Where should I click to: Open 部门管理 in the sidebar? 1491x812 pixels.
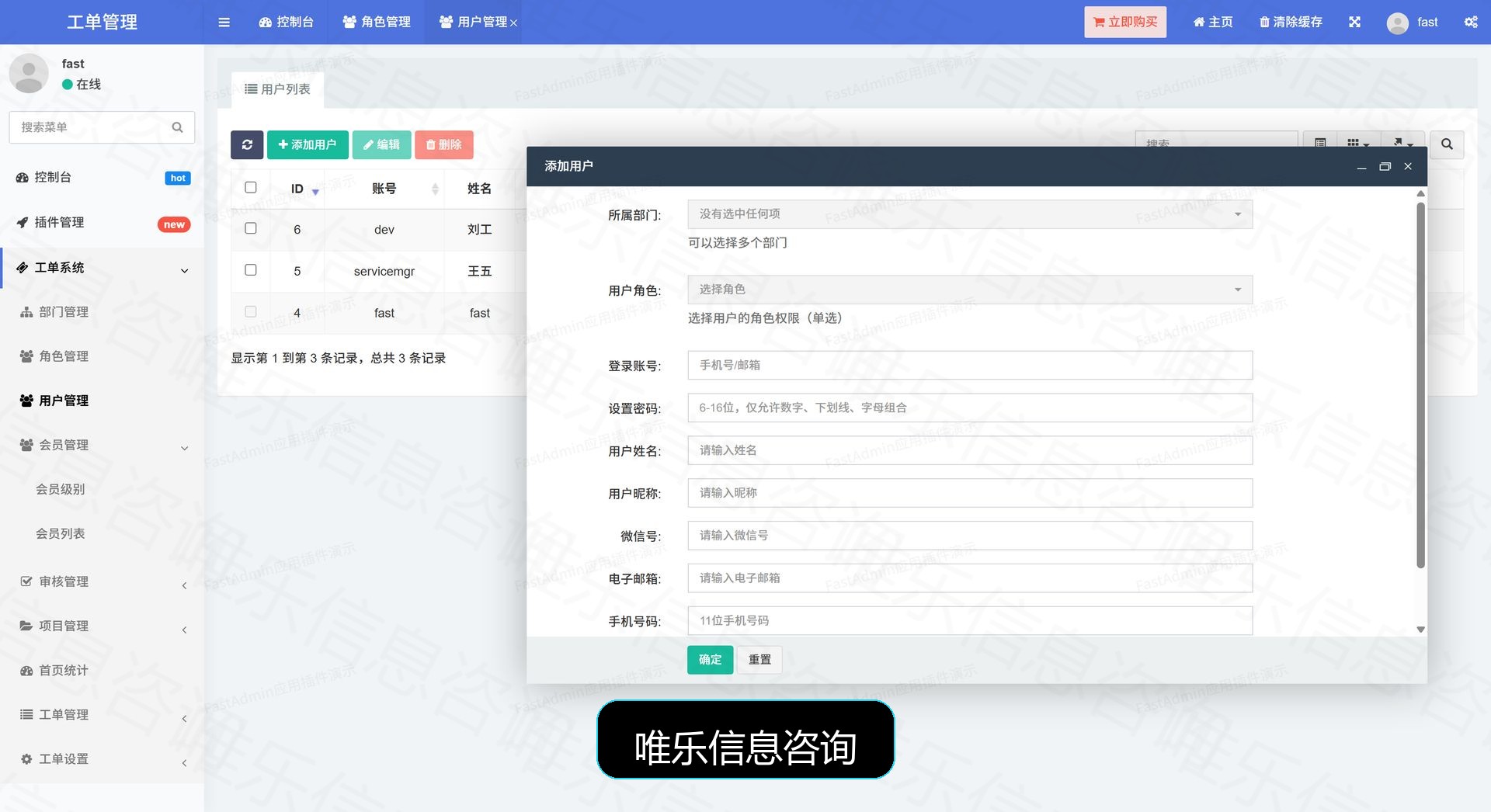coord(103,312)
